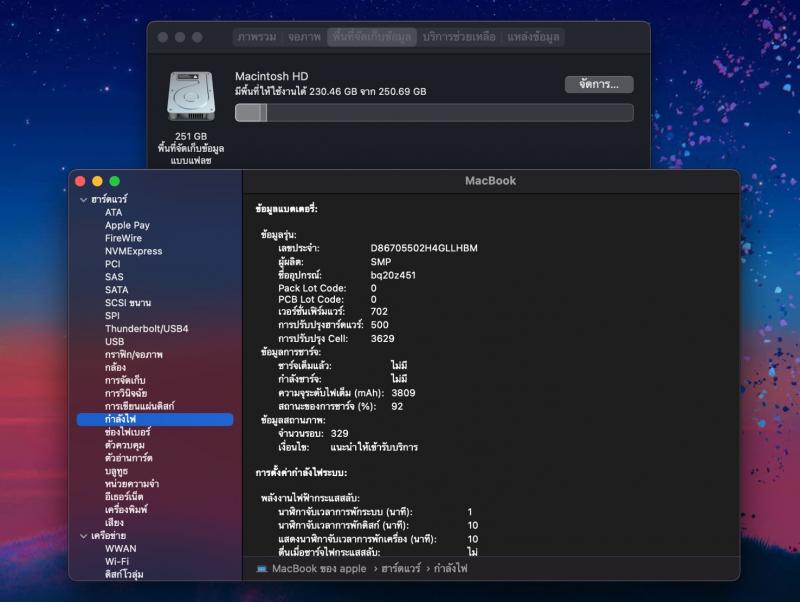Collapse the เครือข่าย network section
This screenshot has width=800, height=602.
point(84,536)
